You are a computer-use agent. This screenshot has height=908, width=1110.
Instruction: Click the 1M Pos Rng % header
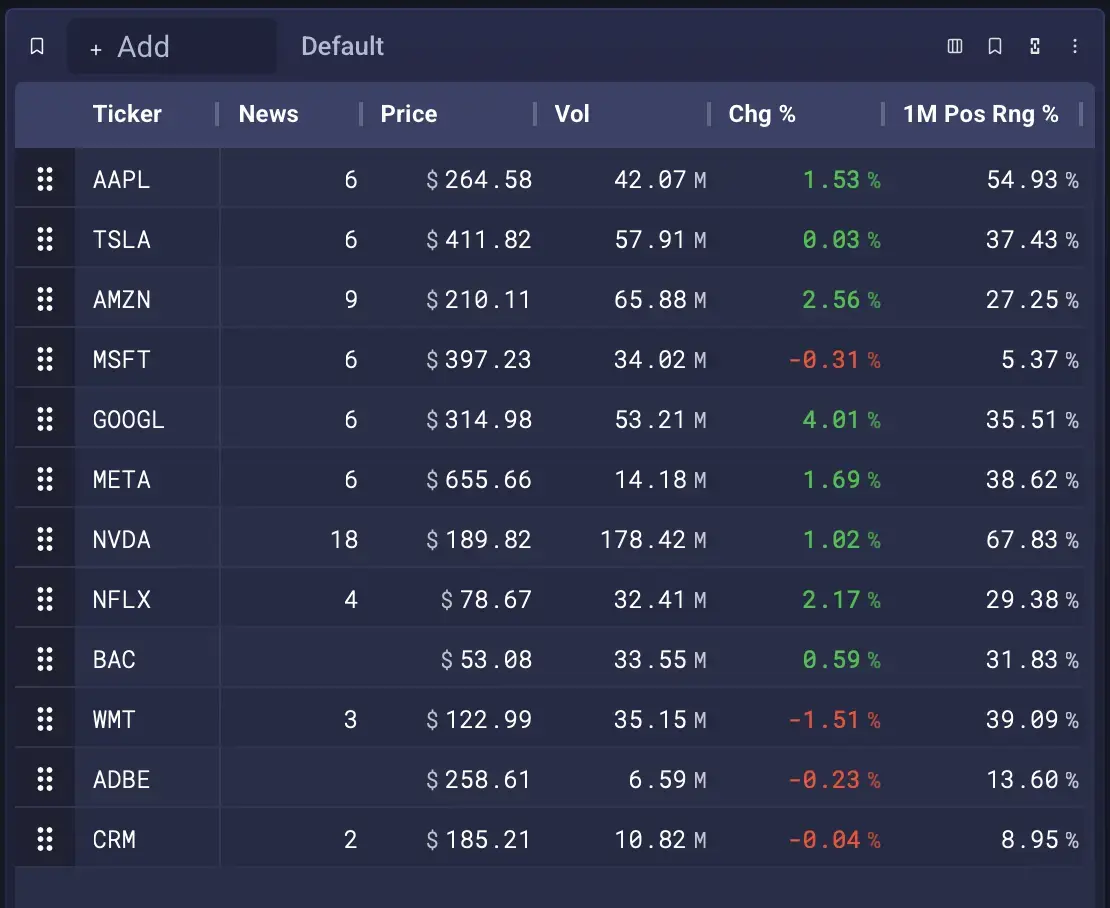click(980, 114)
